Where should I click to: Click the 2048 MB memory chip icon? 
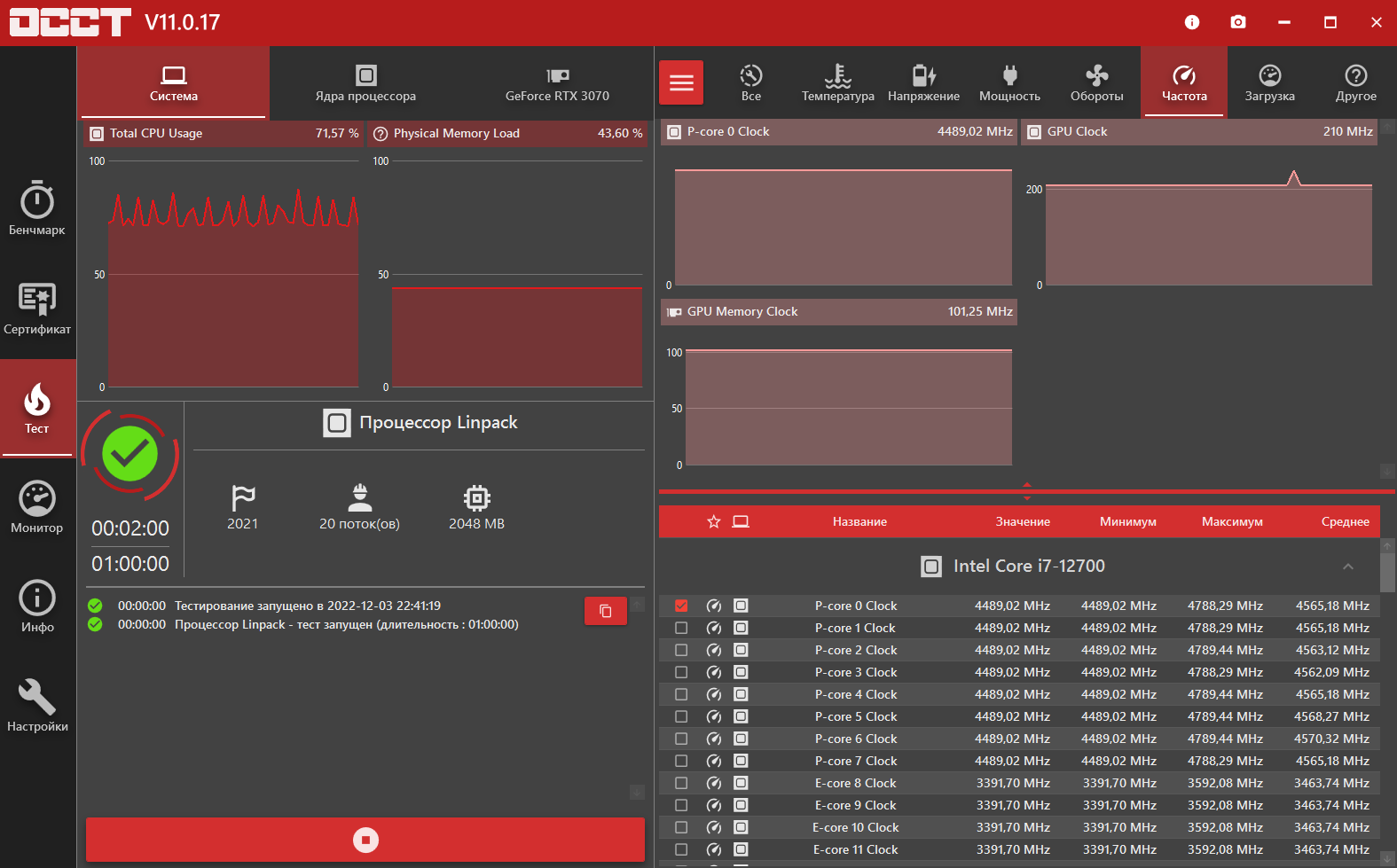click(477, 497)
